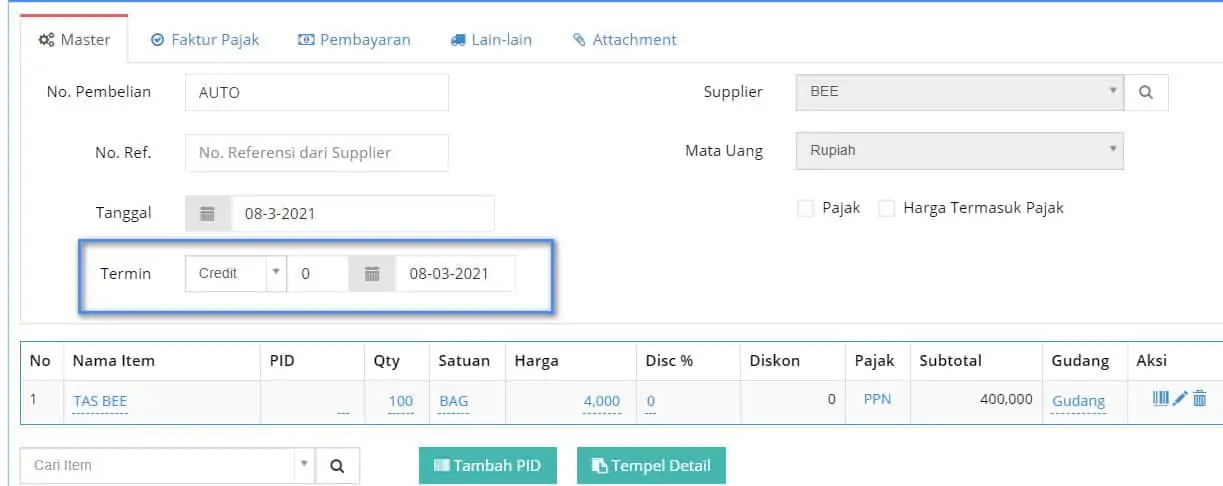Viewport: 1223px width, 486px height.
Task: Expand the Cari Item dropdown arrow
Action: tap(304, 464)
